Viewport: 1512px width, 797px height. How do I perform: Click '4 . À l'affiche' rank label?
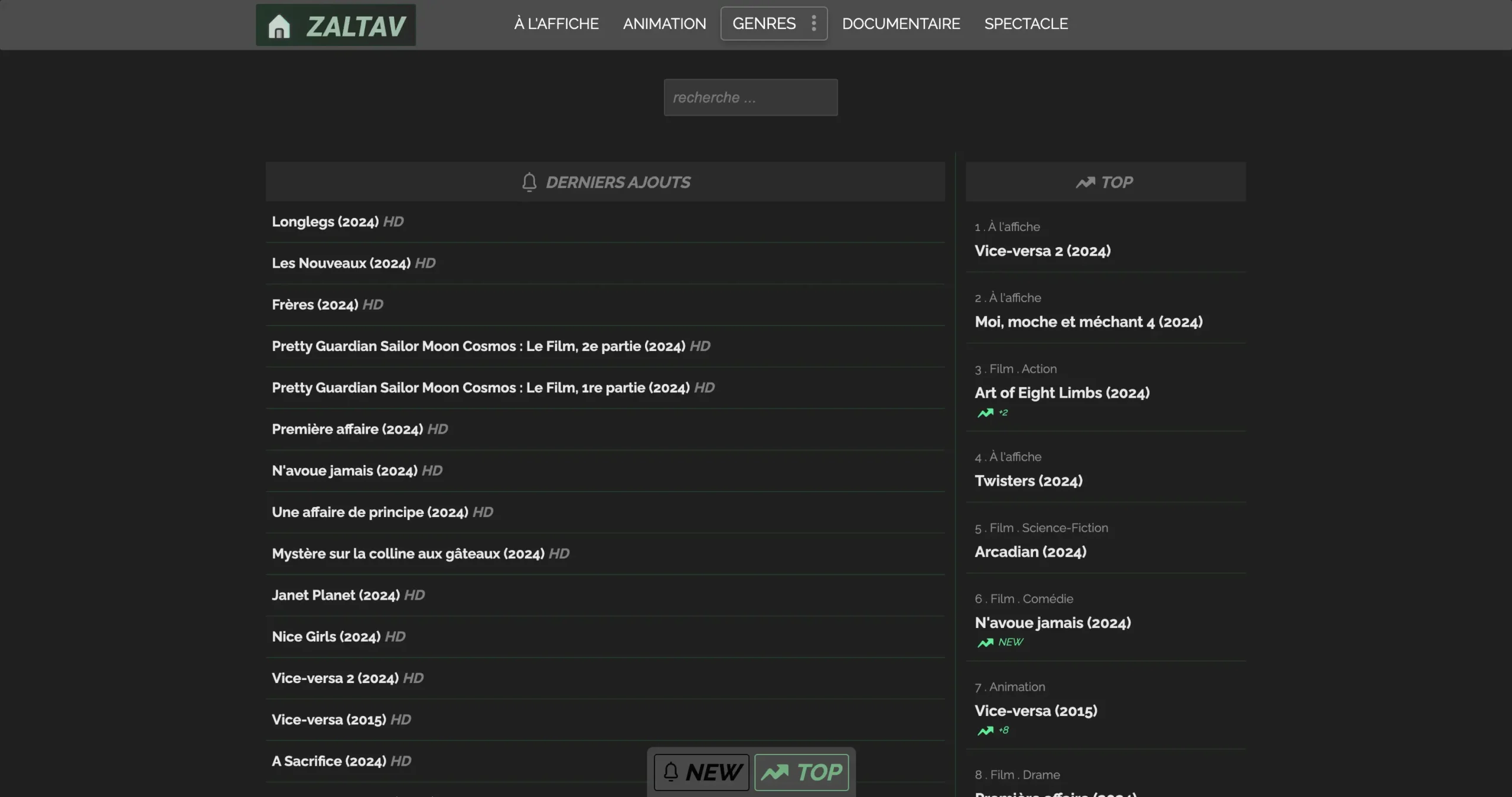coord(1008,457)
